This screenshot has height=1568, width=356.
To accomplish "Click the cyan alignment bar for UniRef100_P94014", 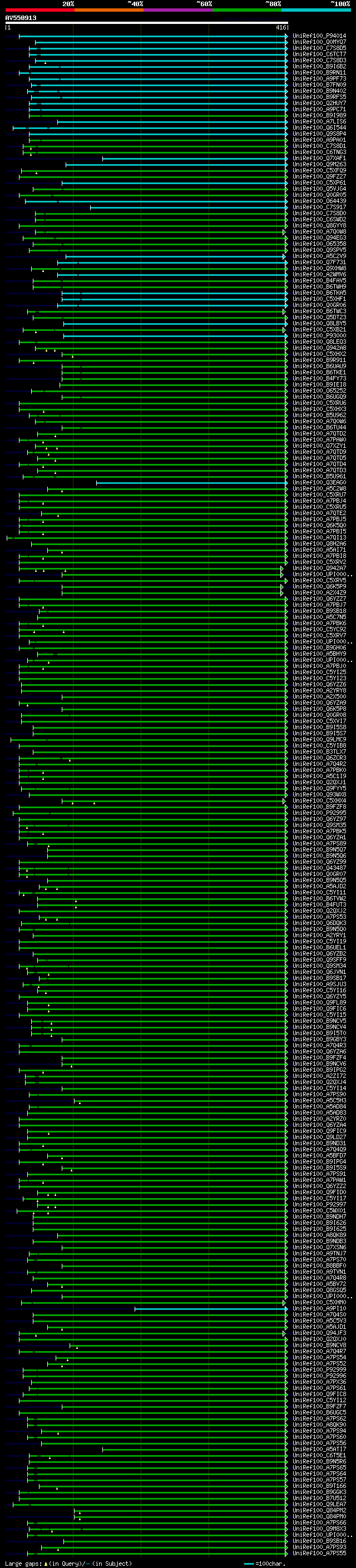I will point(153,36).
